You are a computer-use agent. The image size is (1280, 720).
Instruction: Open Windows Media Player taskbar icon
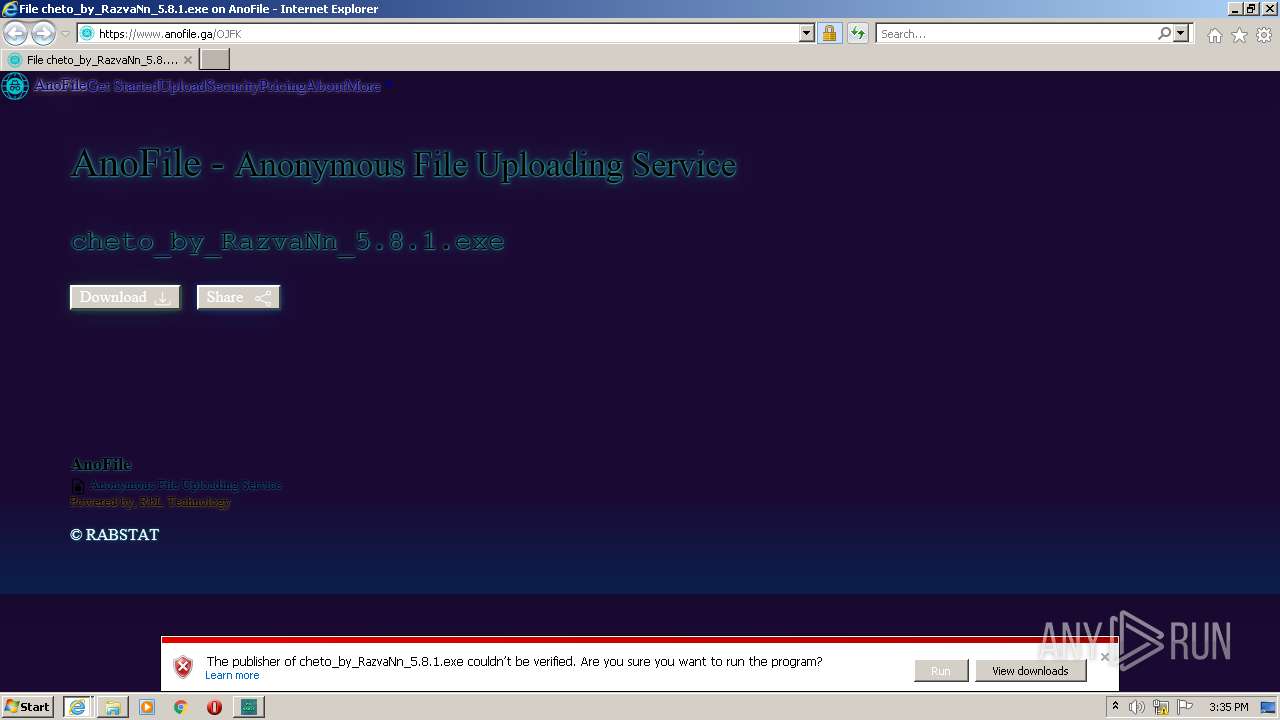point(147,707)
